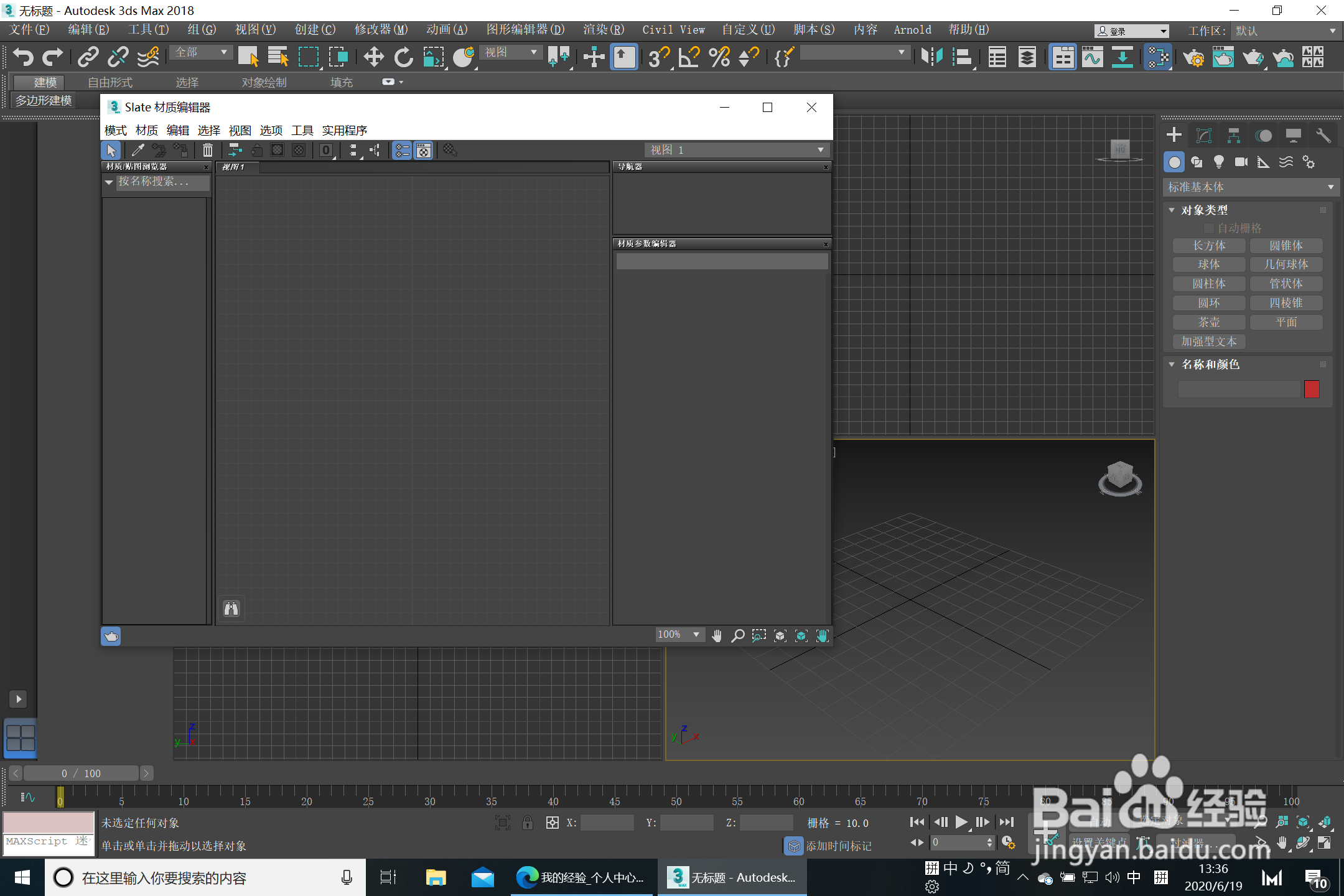Play animation with the play button
The image size is (1344, 896).
point(961,822)
